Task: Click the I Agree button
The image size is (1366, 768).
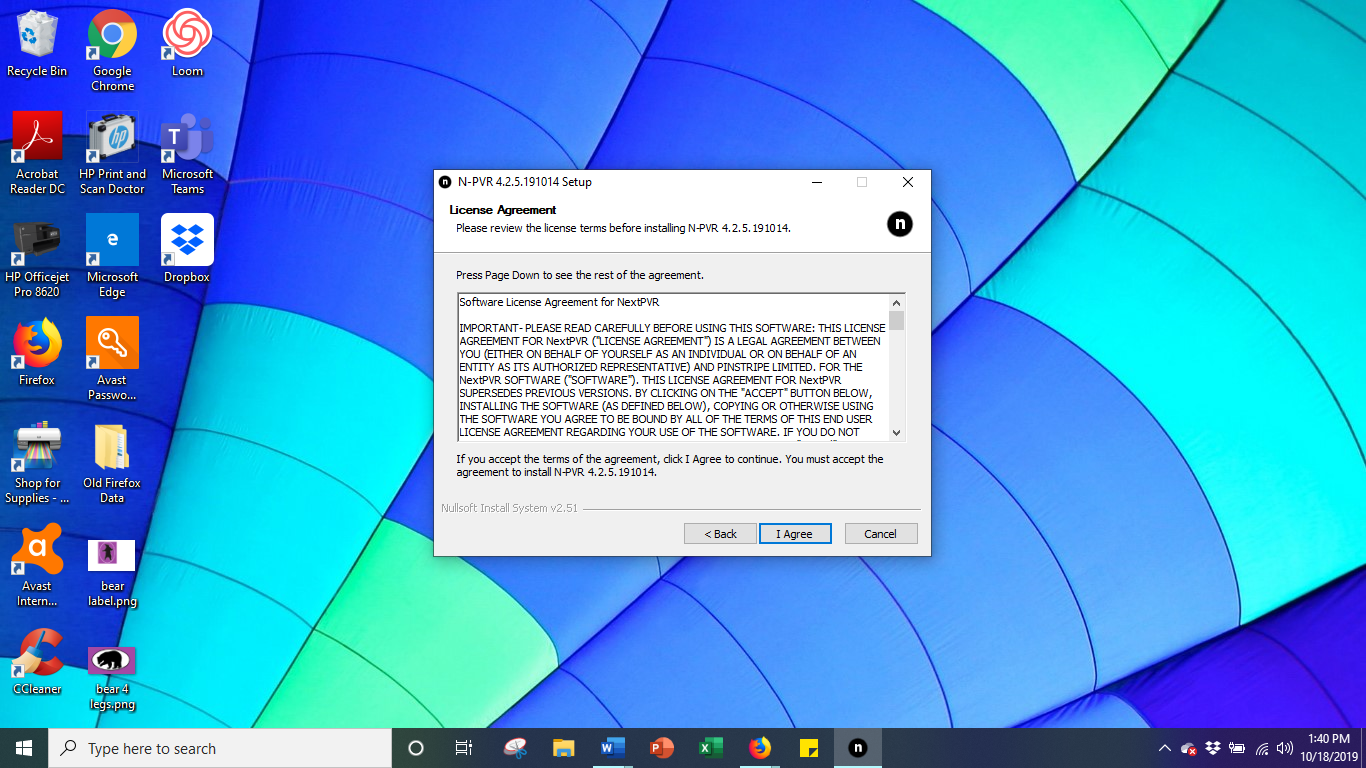Action: [795, 534]
